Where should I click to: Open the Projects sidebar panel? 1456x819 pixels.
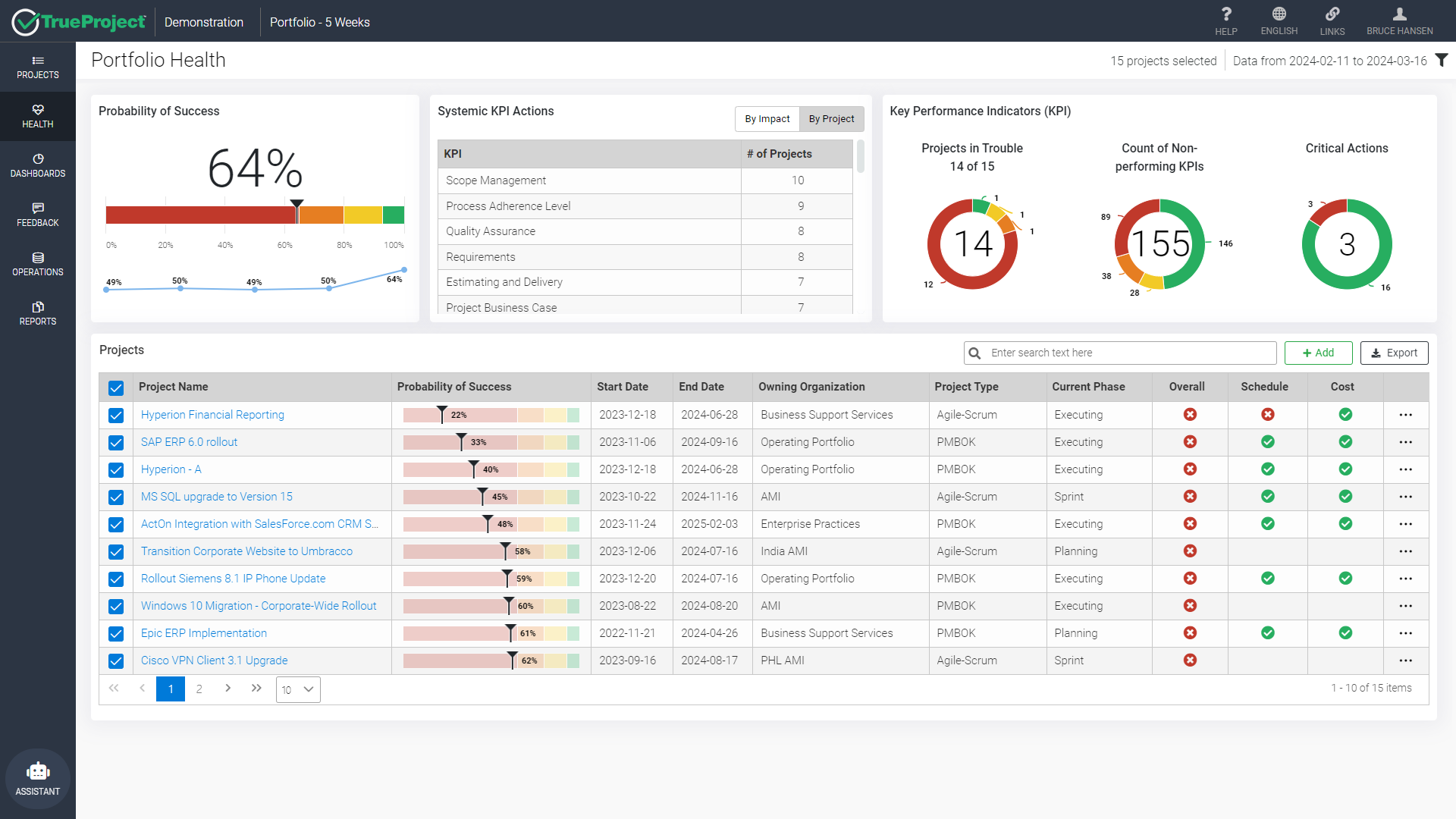click(x=38, y=66)
